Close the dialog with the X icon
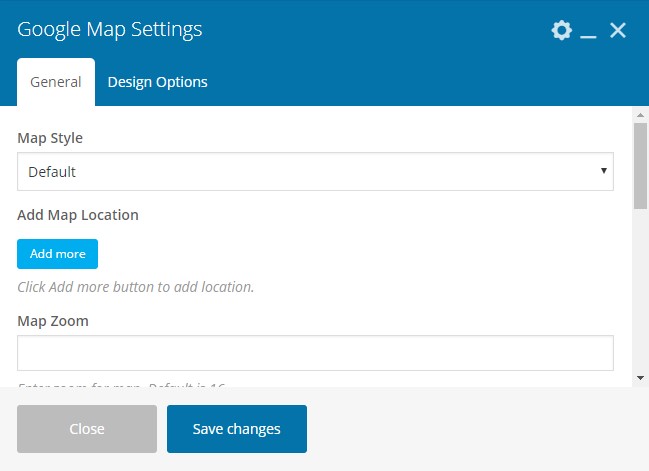Screen dimensions: 649x471 point(618,30)
